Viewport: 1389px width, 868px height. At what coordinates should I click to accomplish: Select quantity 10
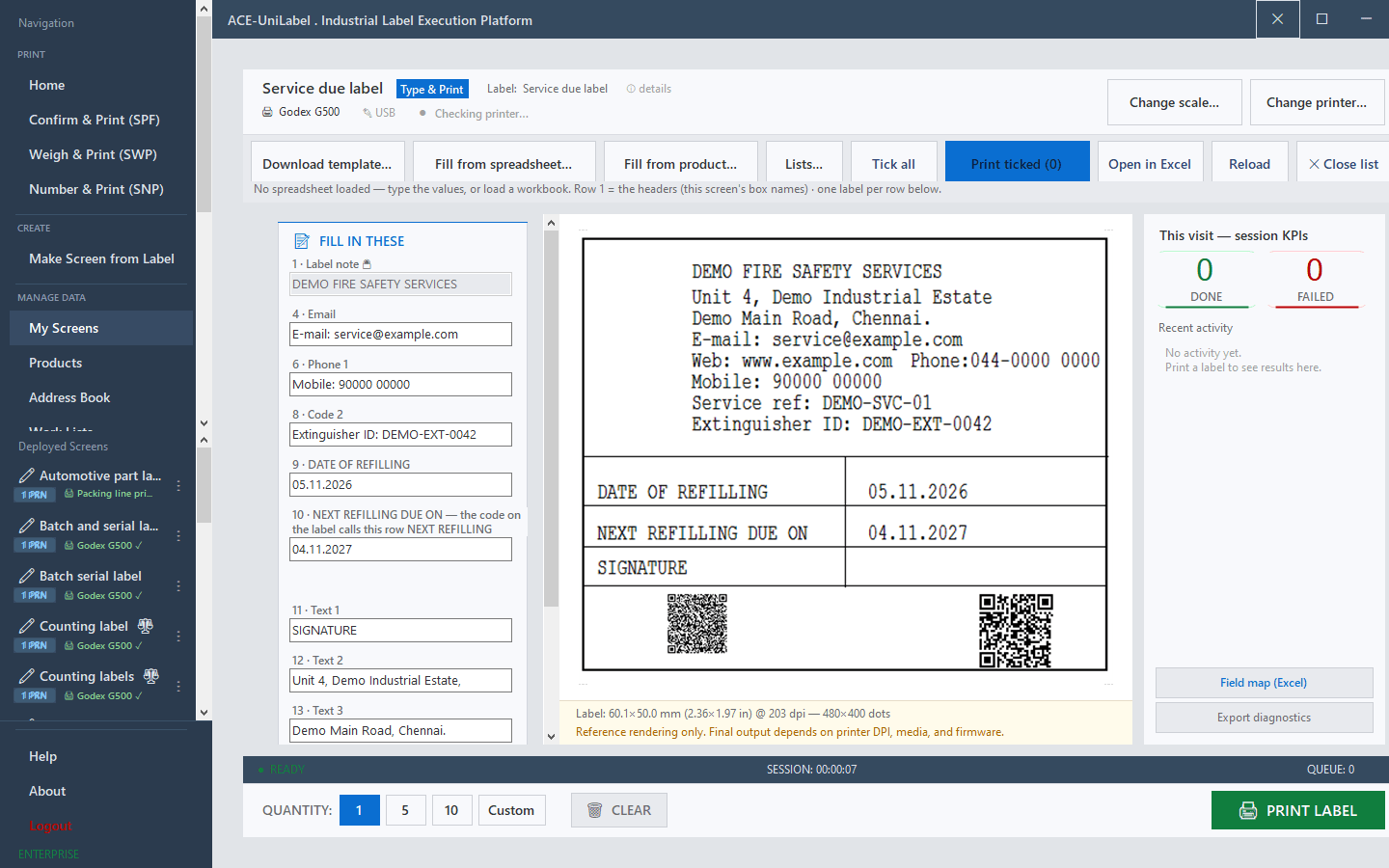pos(451,810)
